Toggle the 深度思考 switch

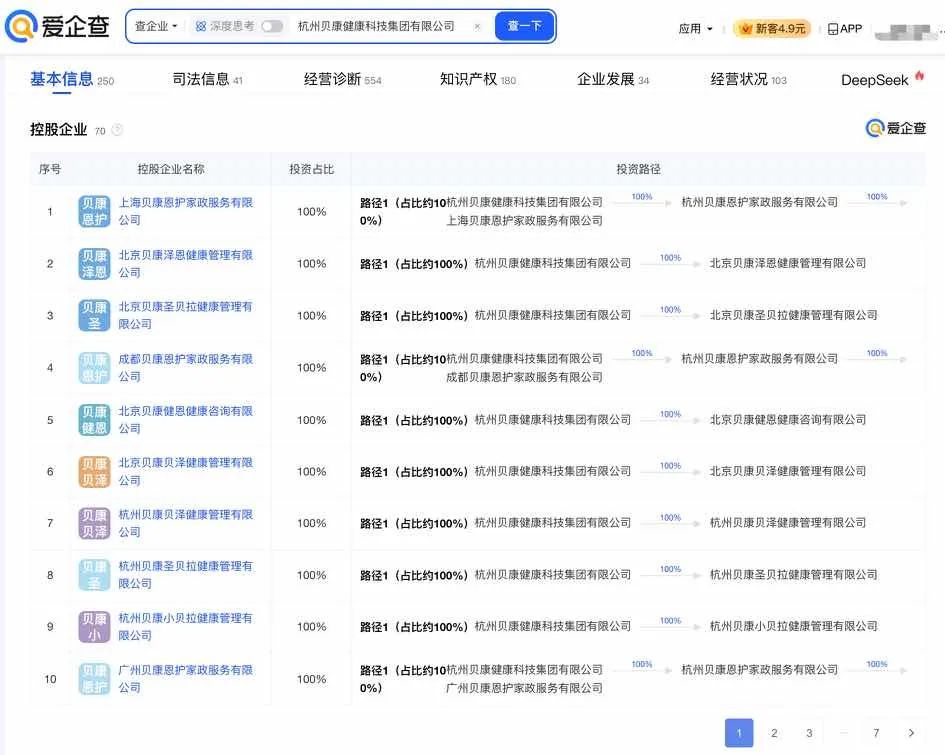coord(272,27)
